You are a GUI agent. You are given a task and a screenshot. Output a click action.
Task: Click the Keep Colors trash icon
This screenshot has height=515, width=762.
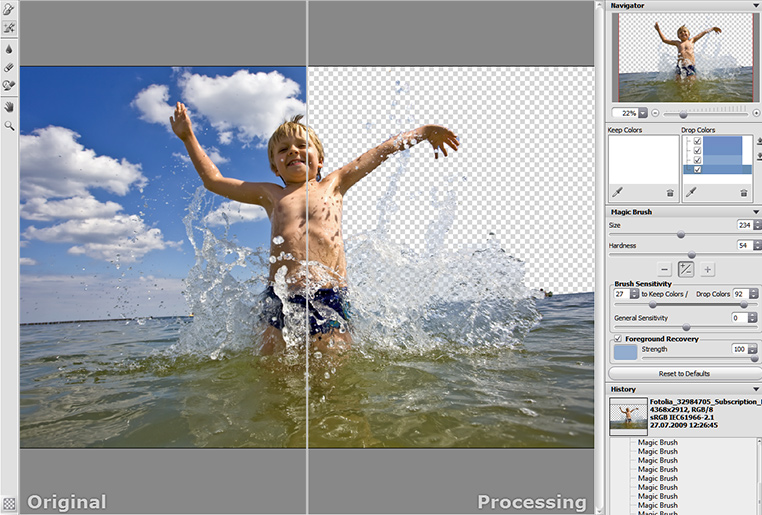point(670,193)
